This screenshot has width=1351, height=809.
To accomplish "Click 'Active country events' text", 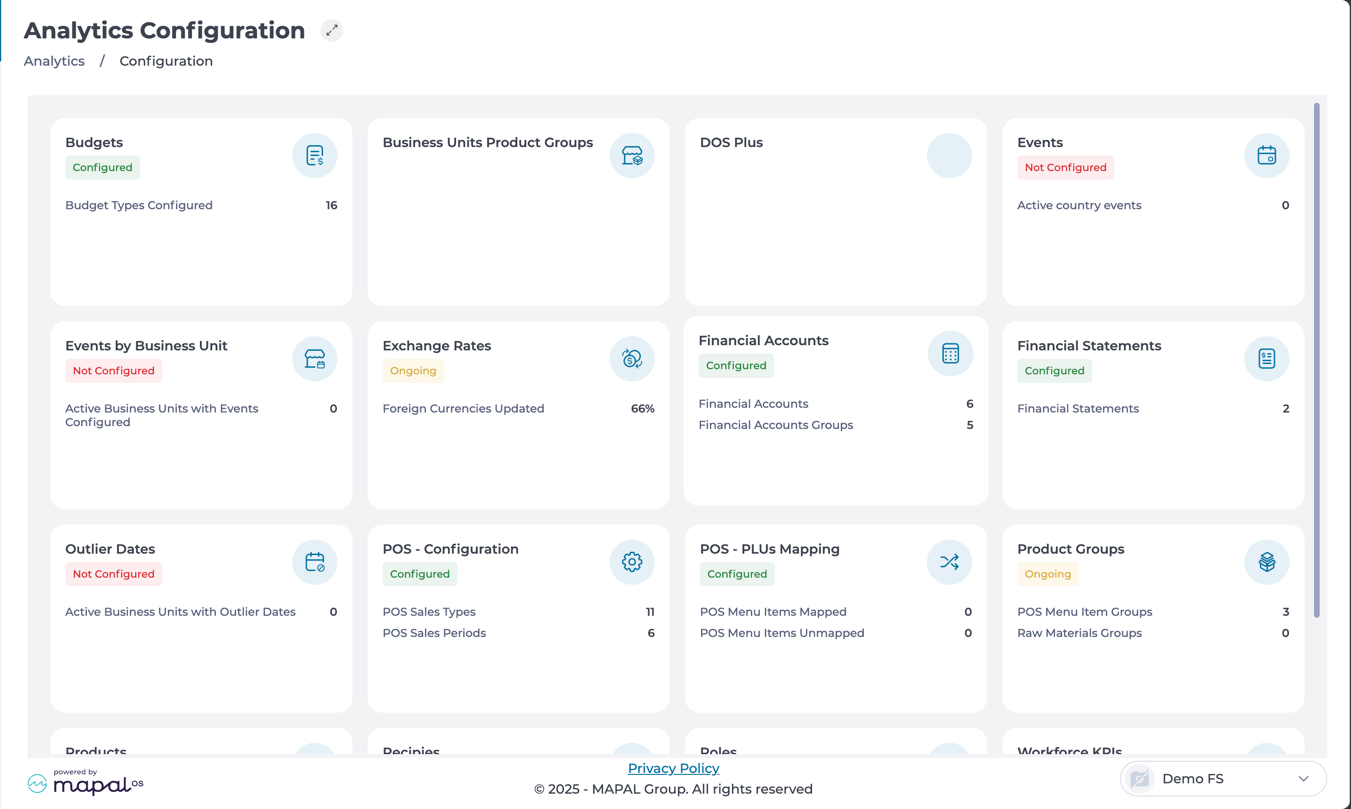I will coord(1079,205).
